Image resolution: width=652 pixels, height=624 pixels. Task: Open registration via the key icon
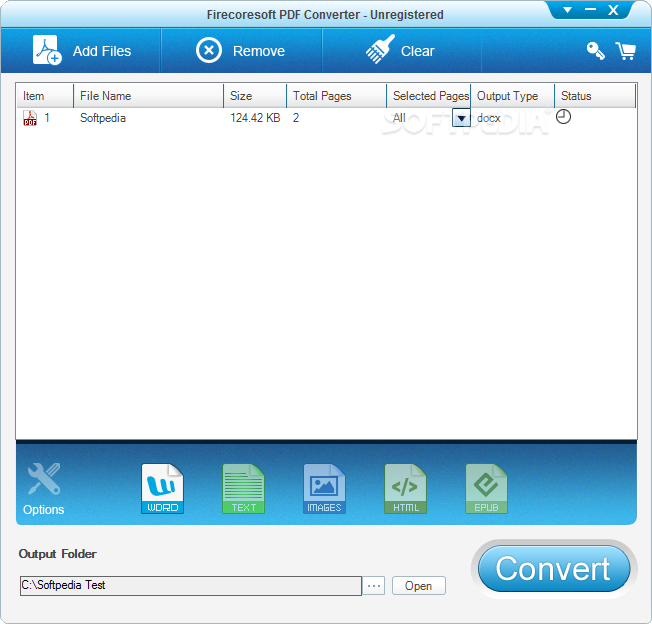coord(595,51)
